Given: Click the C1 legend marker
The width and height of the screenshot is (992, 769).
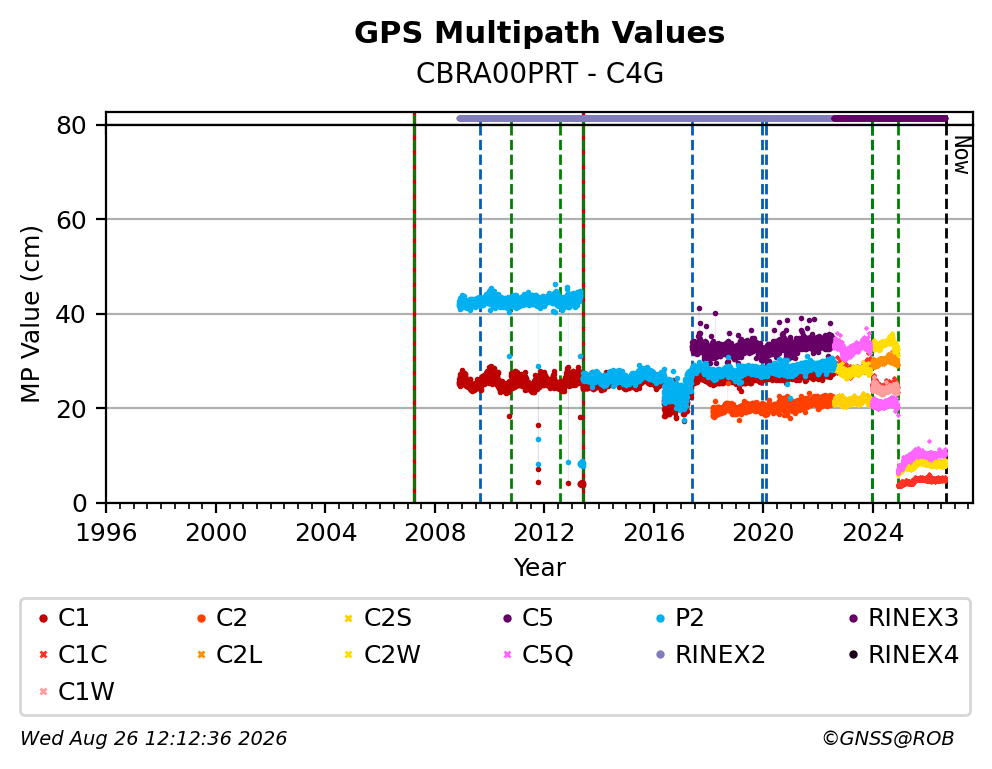Looking at the screenshot, I should 44,618.
